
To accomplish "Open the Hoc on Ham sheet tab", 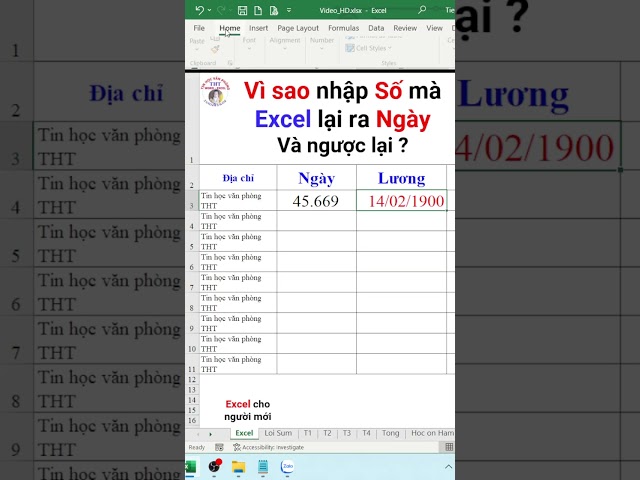I will tap(432, 433).
